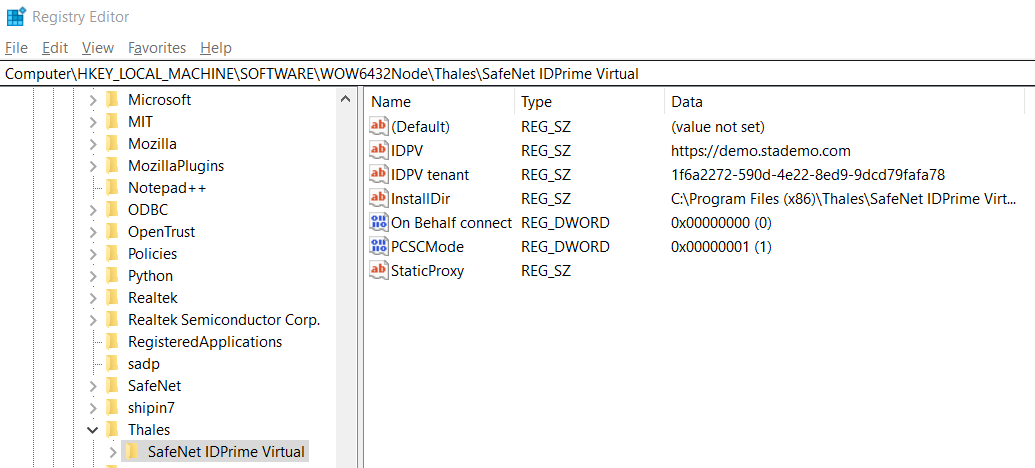Select the Realtek Semiconductor Corp. key label
Image resolution: width=1035 pixels, height=468 pixels.
[x=224, y=320]
